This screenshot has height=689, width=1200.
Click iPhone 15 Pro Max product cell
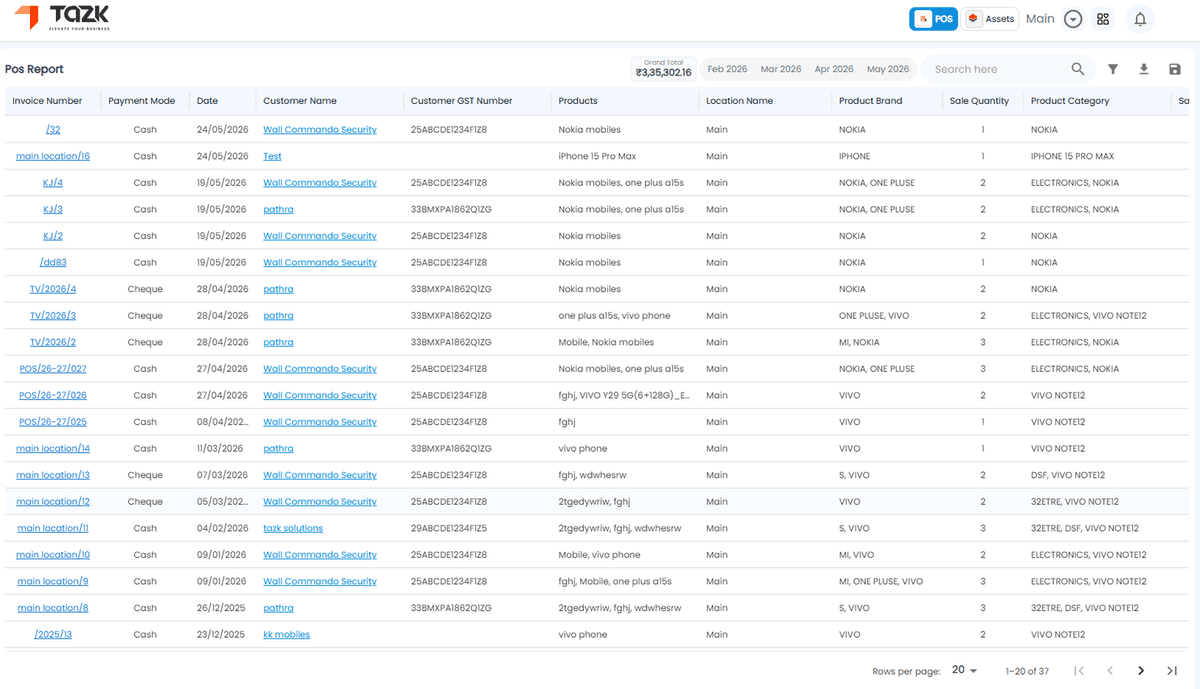pos(597,156)
